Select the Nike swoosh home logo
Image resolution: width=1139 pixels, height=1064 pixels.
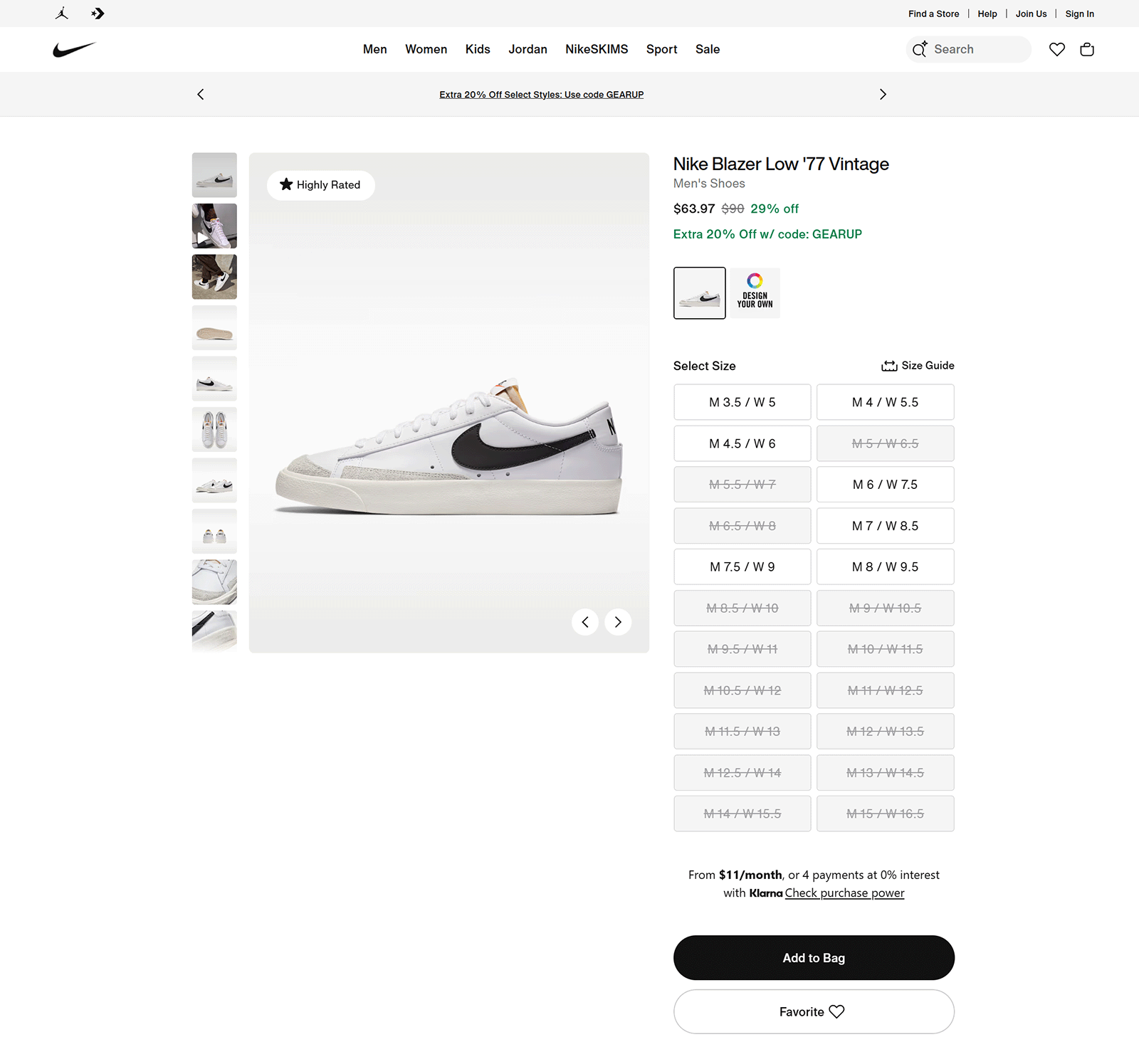tap(73, 48)
